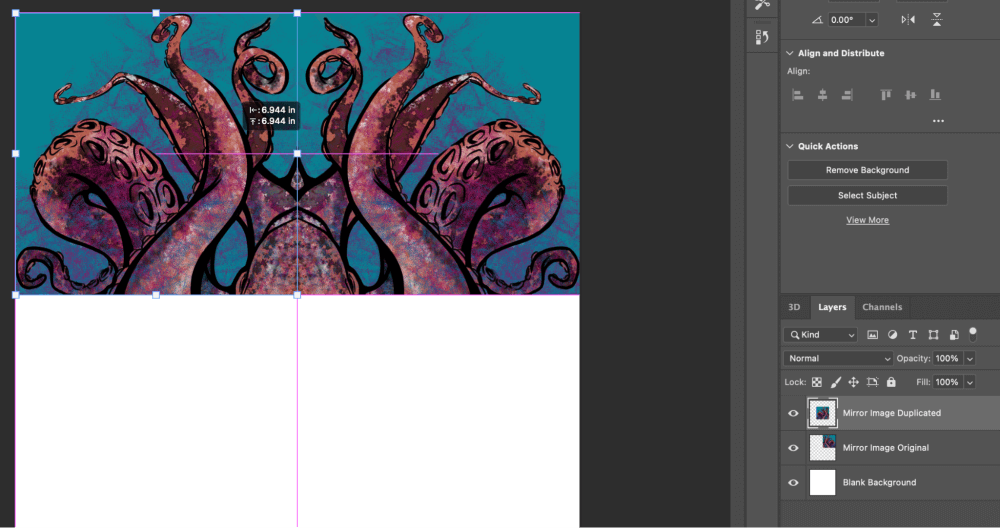Viewport: 1000px width, 528px height.
Task: Click the View More link
Action: pos(867,220)
